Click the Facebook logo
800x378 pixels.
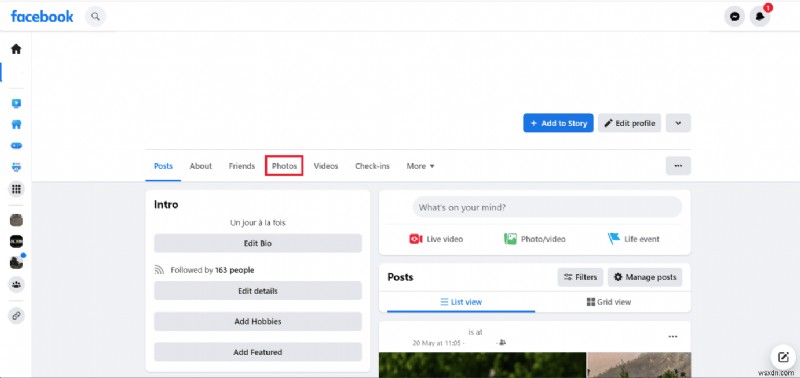[42, 16]
